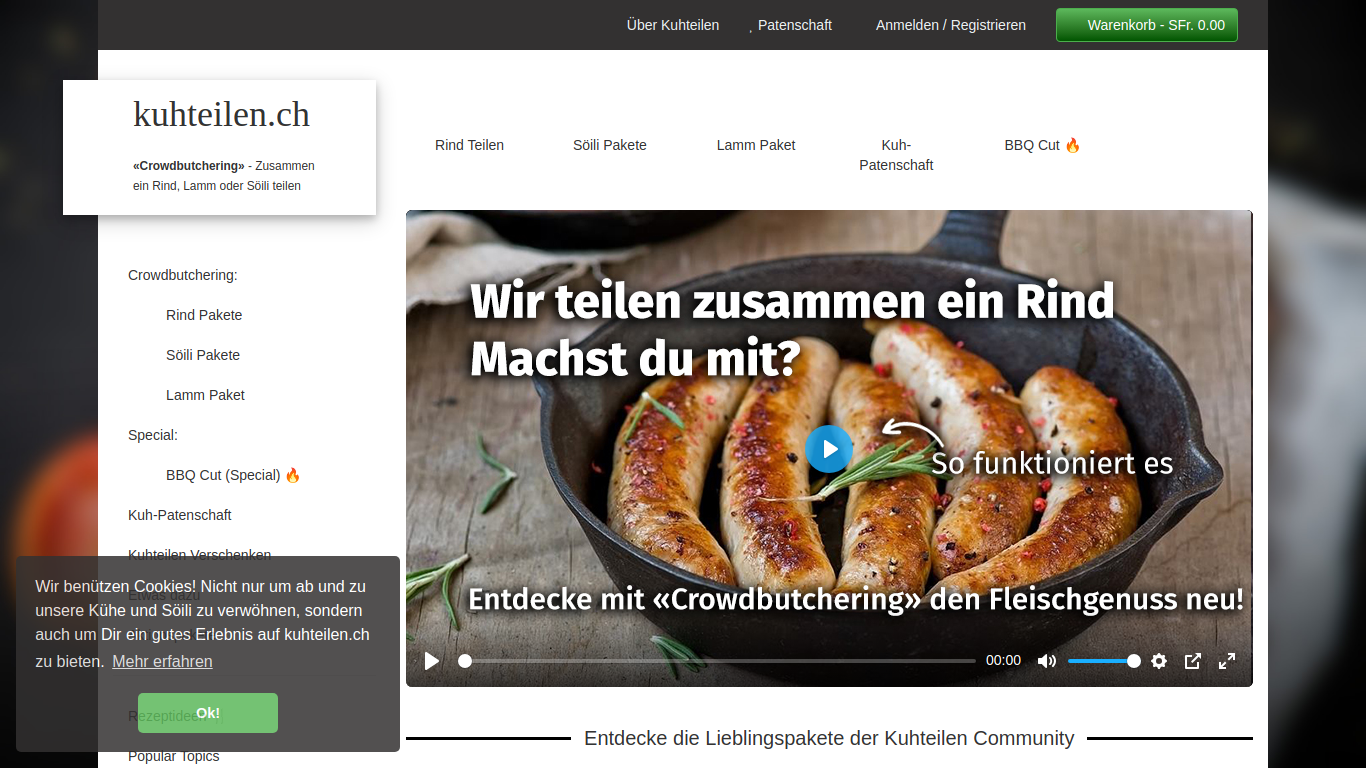Open Söili Pakete in the sidebar

coord(203,355)
